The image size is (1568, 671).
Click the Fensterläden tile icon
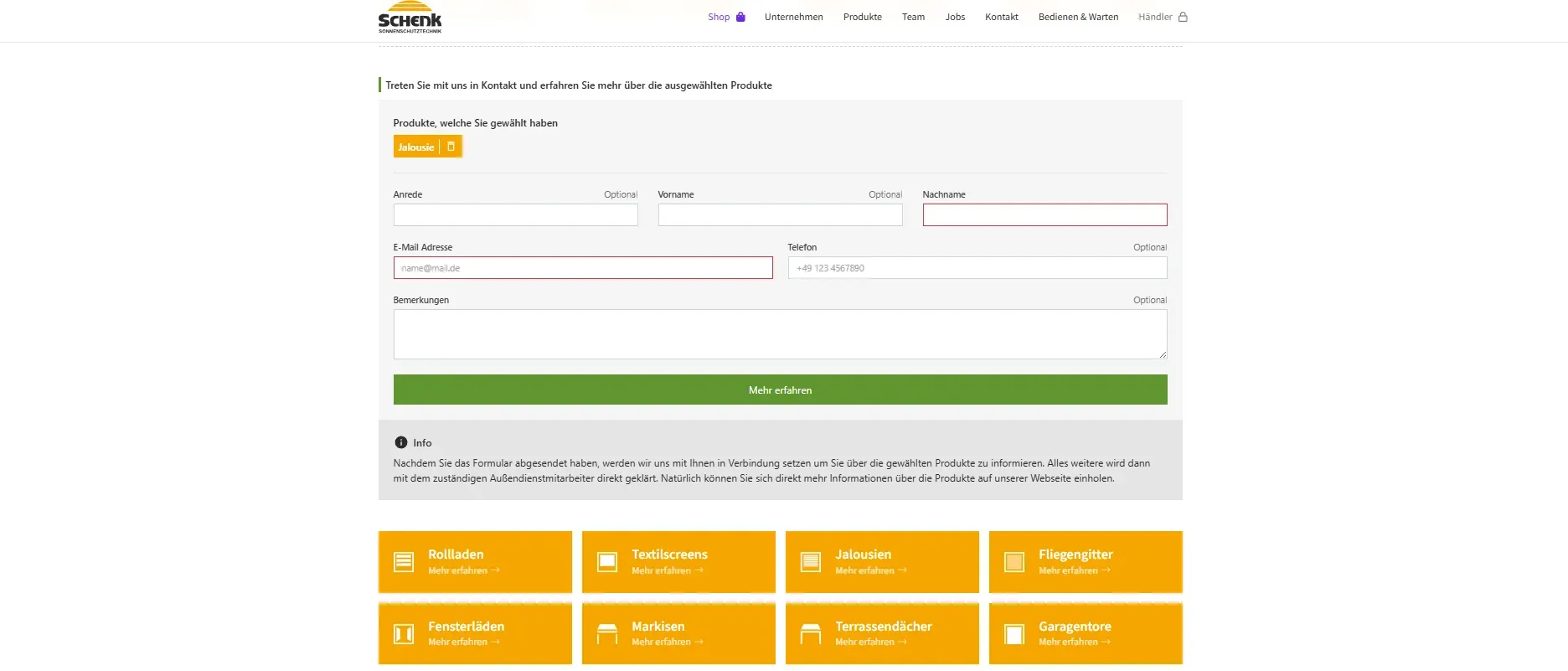(x=404, y=634)
